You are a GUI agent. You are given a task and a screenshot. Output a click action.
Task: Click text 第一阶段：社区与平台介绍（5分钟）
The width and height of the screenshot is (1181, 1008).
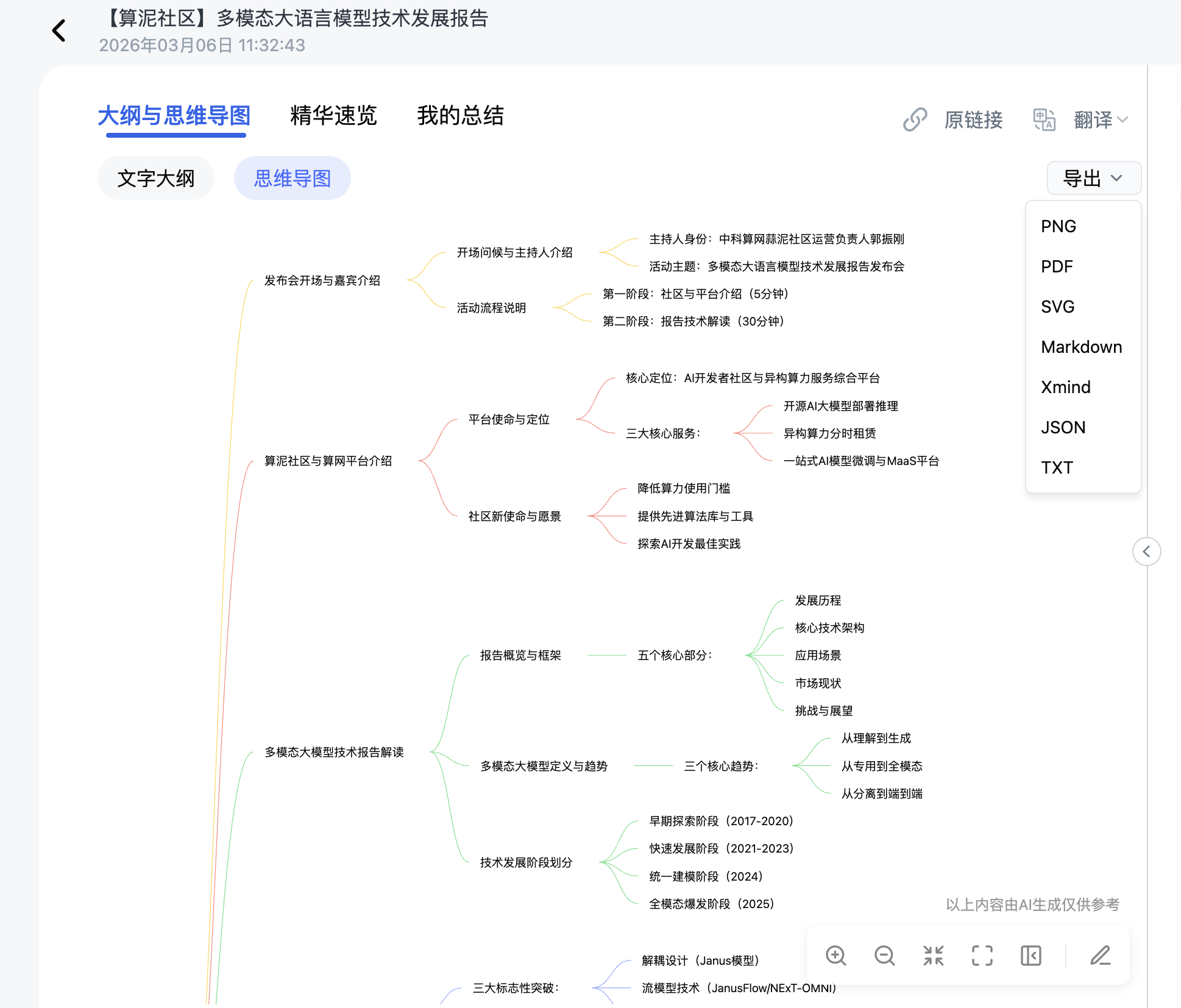[697, 294]
